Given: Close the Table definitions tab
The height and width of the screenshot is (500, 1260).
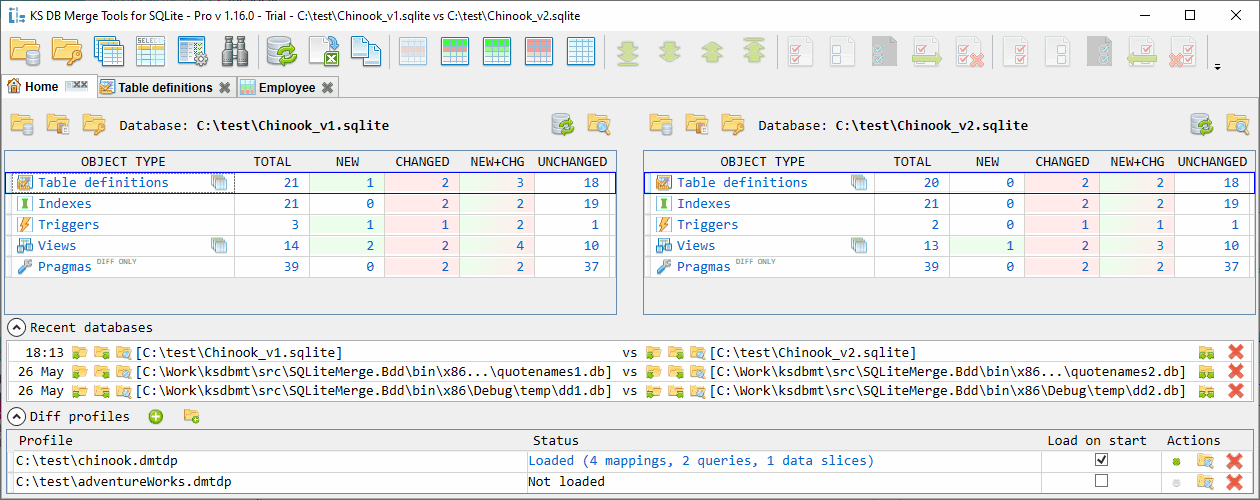Looking at the screenshot, I should [225, 88].
